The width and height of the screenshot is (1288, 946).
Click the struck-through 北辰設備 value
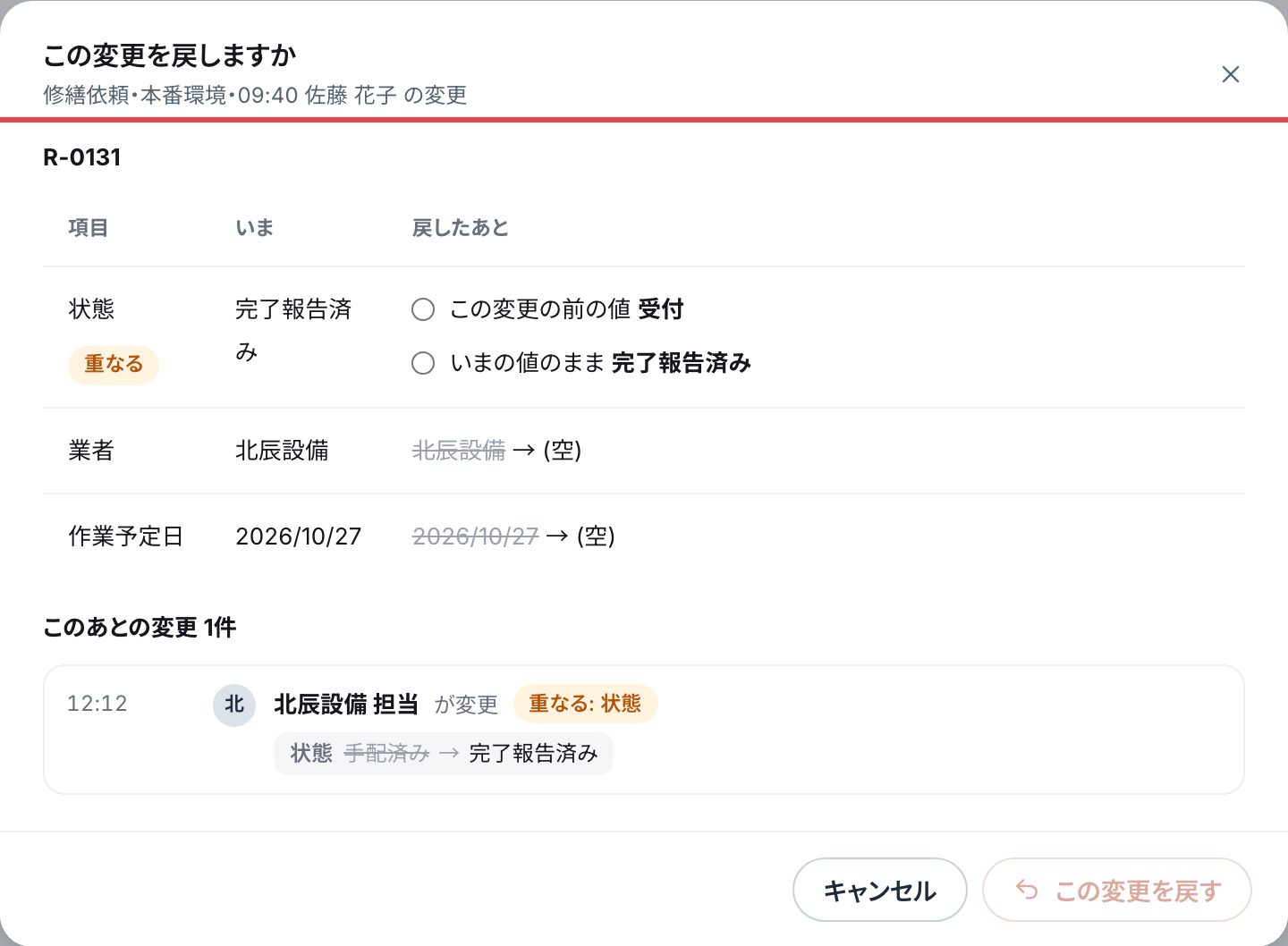pyautogui.click(x=459, y=451)
